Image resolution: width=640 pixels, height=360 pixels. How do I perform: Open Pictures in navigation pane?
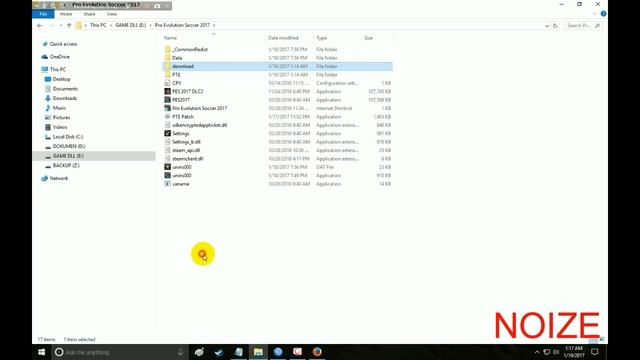pos(61,118)
